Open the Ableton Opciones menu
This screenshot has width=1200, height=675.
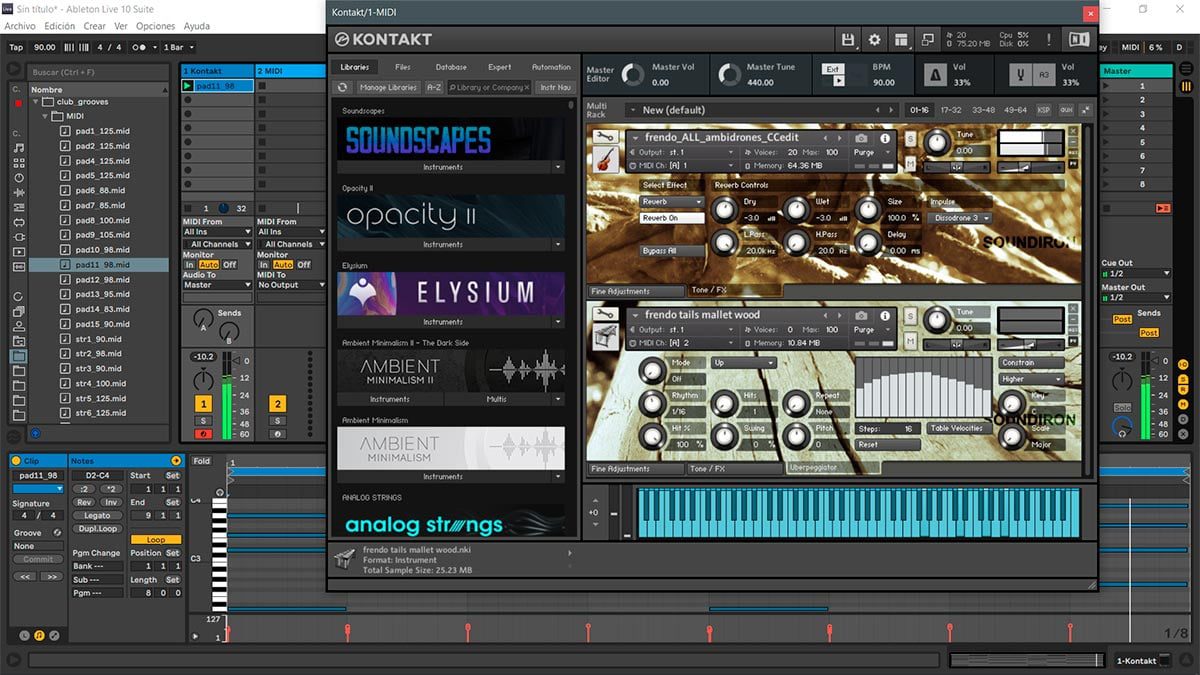[x=155, y=26]
